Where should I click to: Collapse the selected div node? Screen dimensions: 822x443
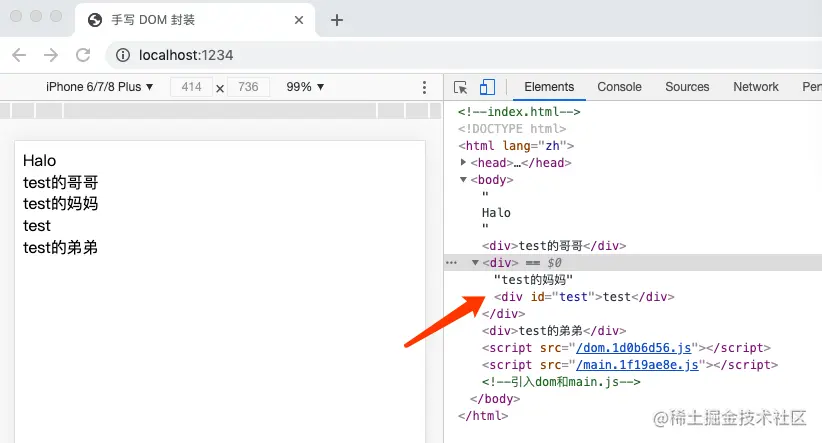pyautogui.click(x=475, y=263)
